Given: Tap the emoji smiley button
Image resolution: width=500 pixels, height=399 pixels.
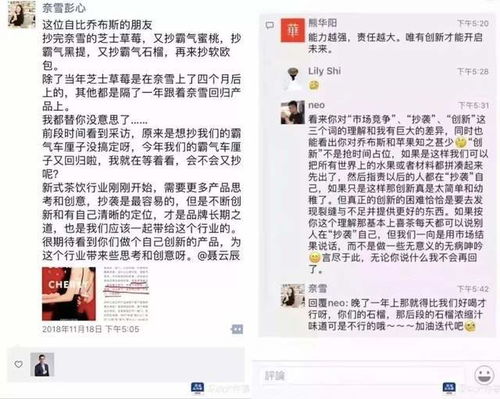Looking at the screenshot, I should pyautogui.click(x=484, y=375).
